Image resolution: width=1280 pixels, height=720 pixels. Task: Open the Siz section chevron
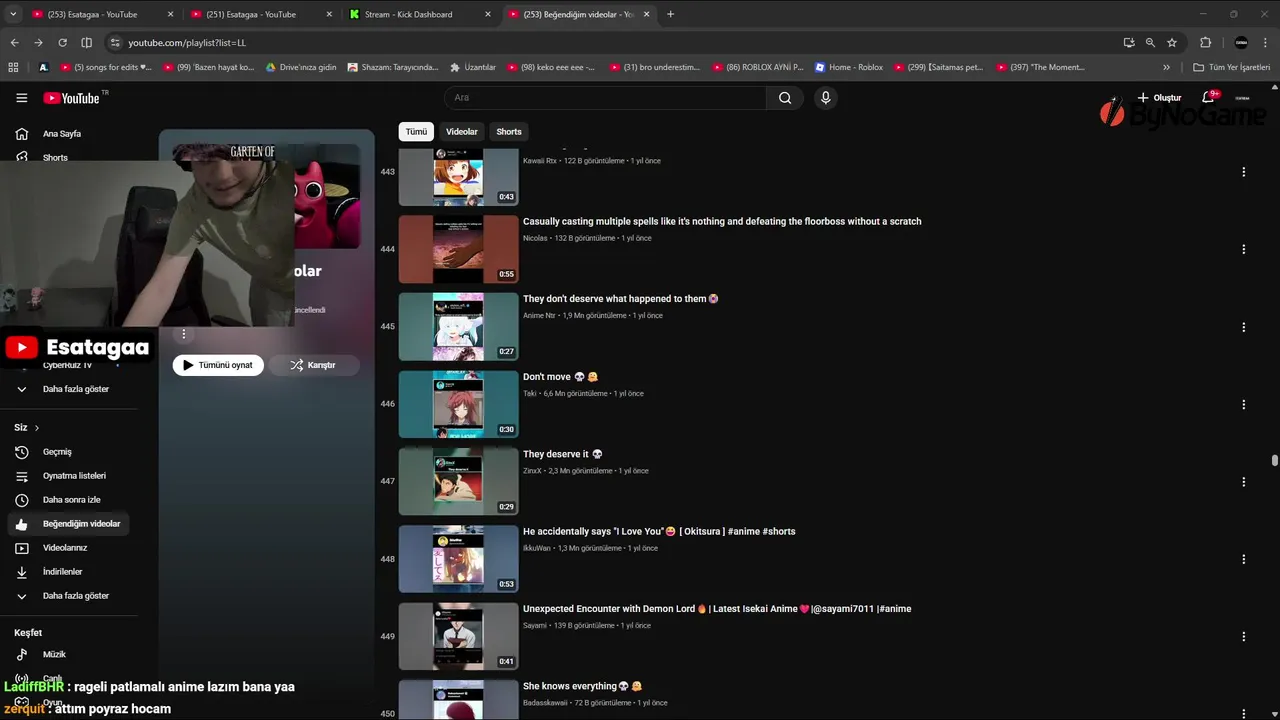tap(37, 428)
